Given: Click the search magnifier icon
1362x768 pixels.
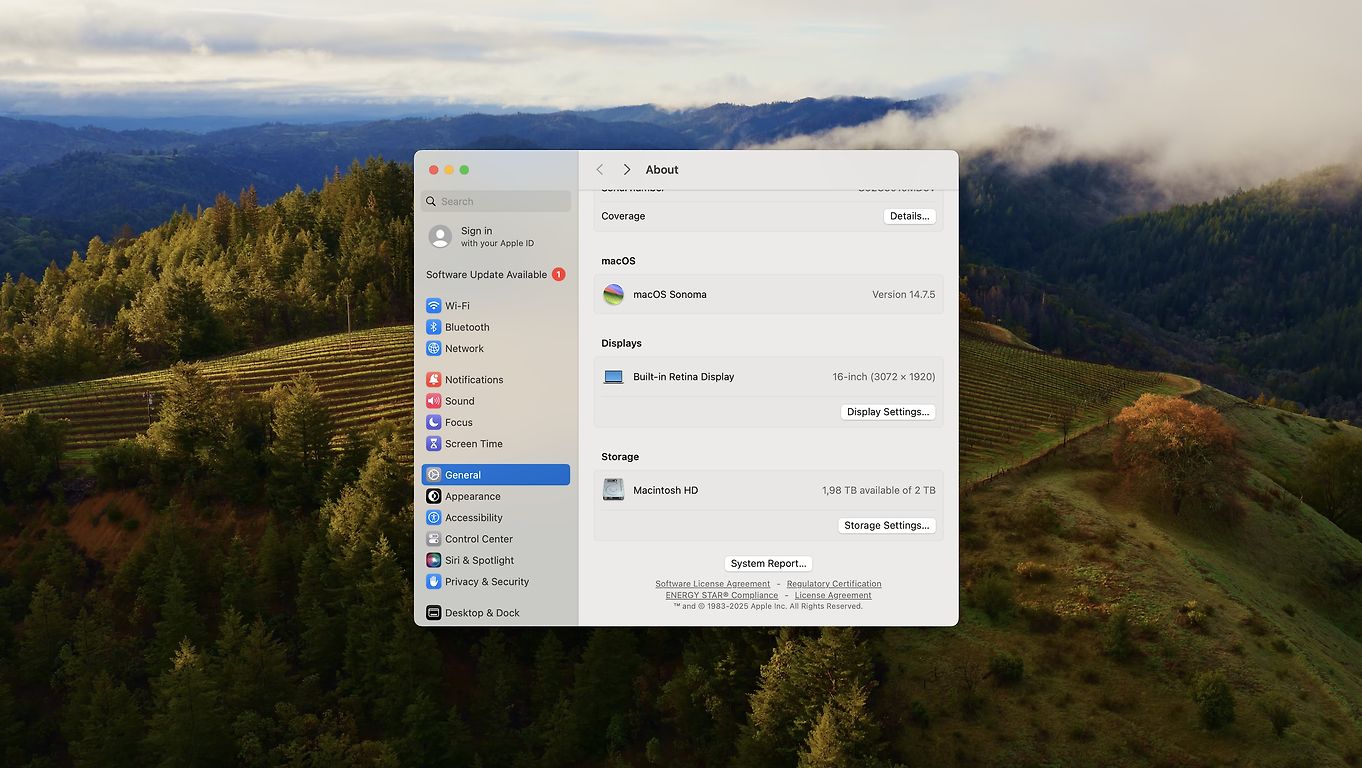Looking at the screenshot, I should tap(431, 201).
